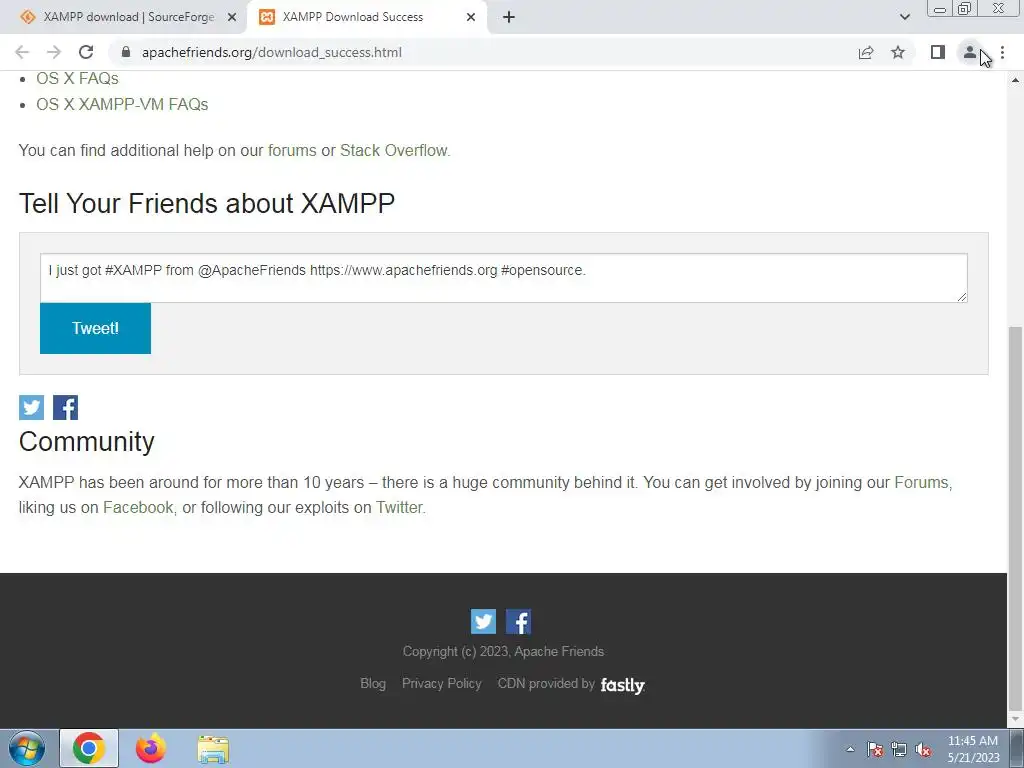Open the Twitter link in Community paragraph
The height and width of the screenshot is (768, 1024).
pyautogui.click(x=399, y=507)
